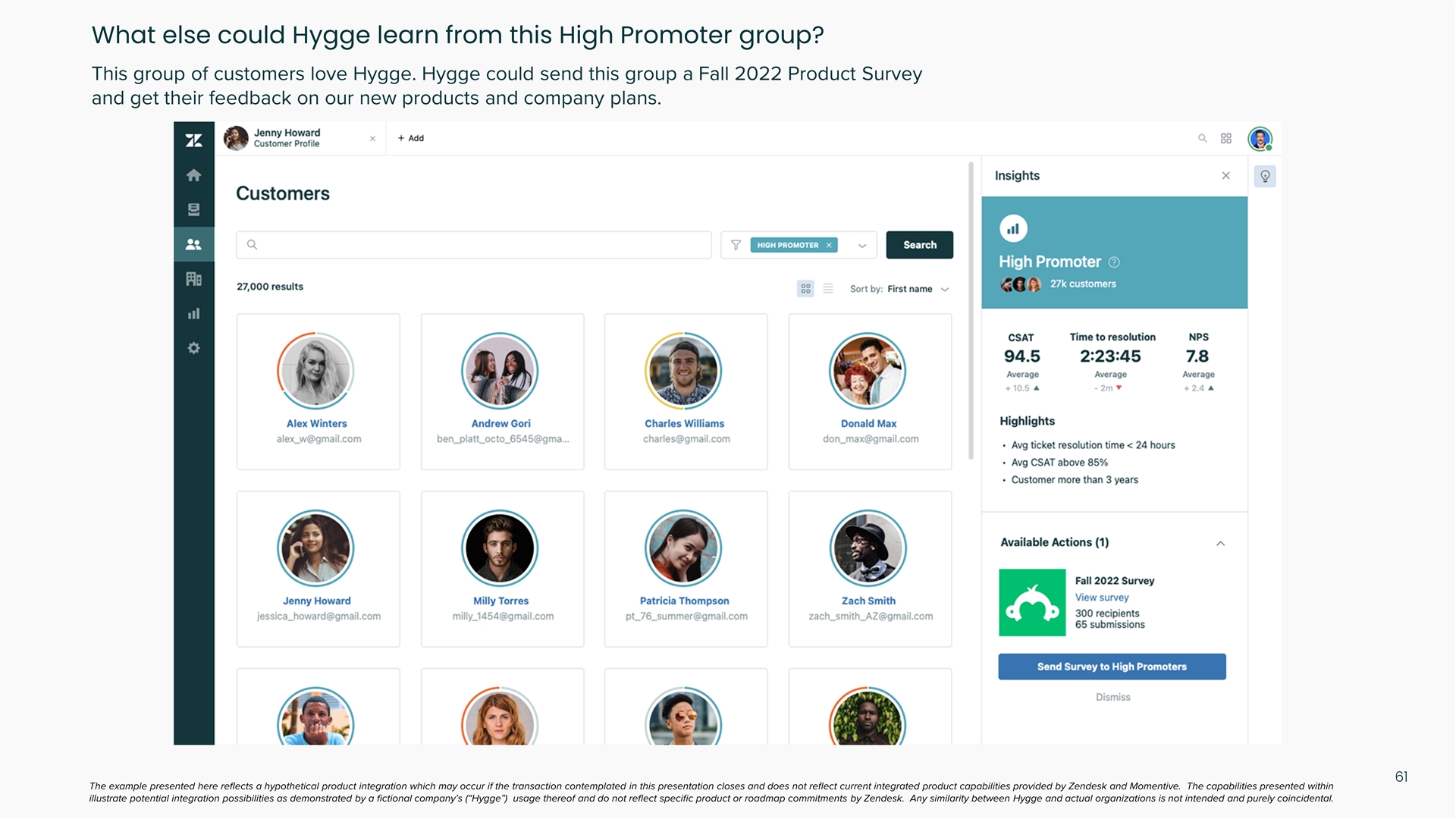
Task: Open the Reporting bar chart sidebar icon
Action: pyautogui.click(x=193, y=313)
